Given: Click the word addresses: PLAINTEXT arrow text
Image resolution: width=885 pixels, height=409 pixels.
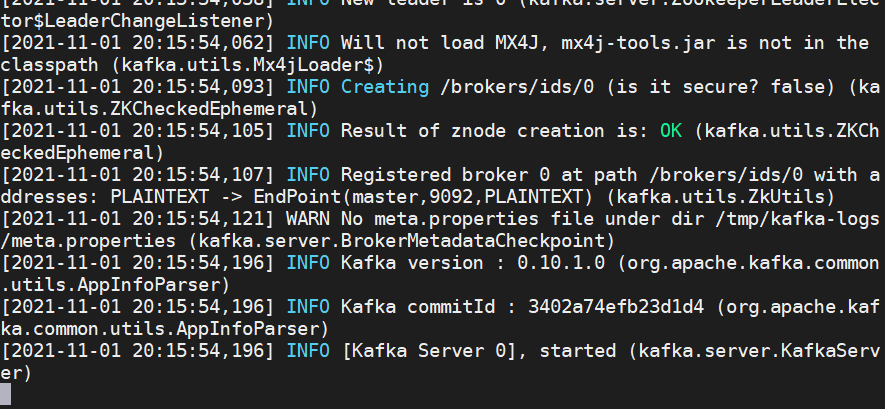Looking at the screenshot, I should 121,197.
